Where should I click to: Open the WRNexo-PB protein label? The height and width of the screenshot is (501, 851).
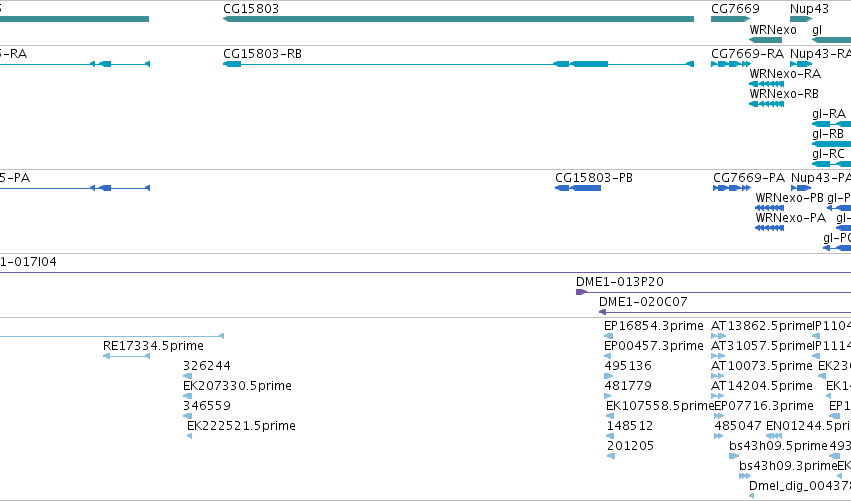[x=790, y=198]
